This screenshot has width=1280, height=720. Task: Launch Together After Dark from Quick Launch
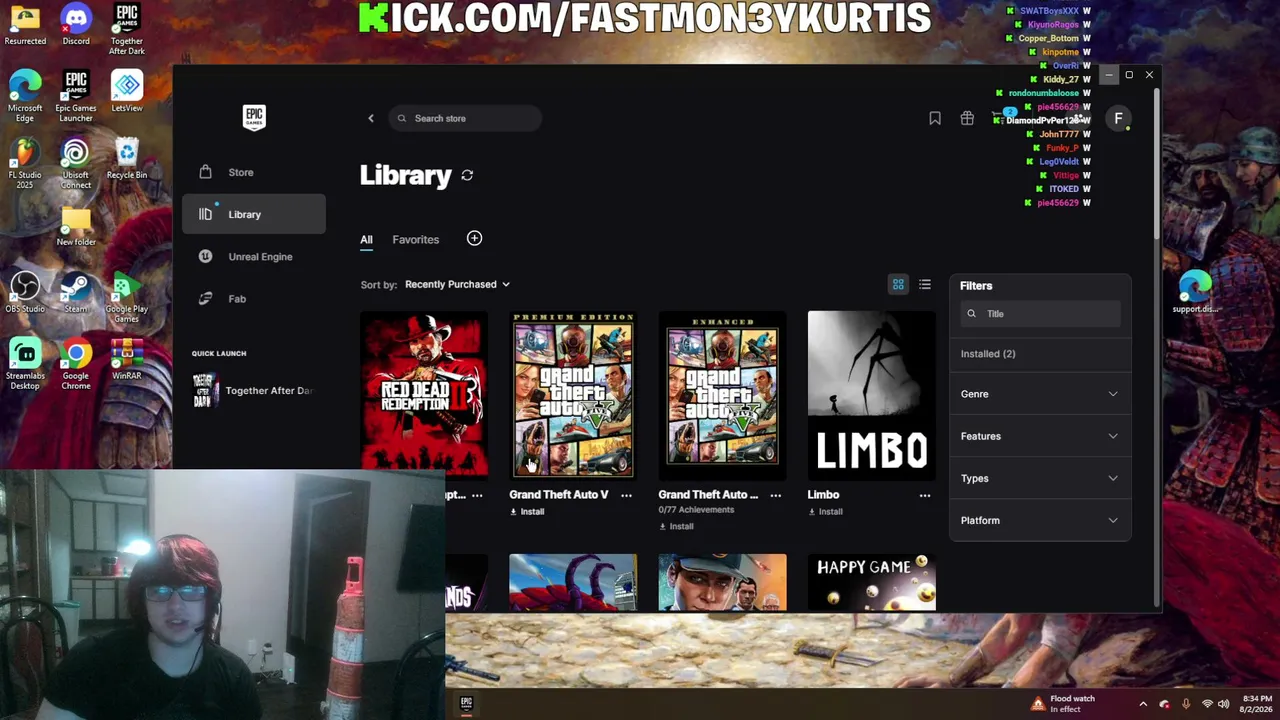(x=254, y=390)
